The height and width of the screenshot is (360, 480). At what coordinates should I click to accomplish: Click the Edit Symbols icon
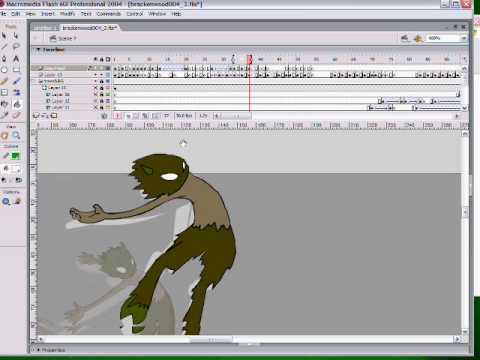pyautogui.click(x=418, y=39)
